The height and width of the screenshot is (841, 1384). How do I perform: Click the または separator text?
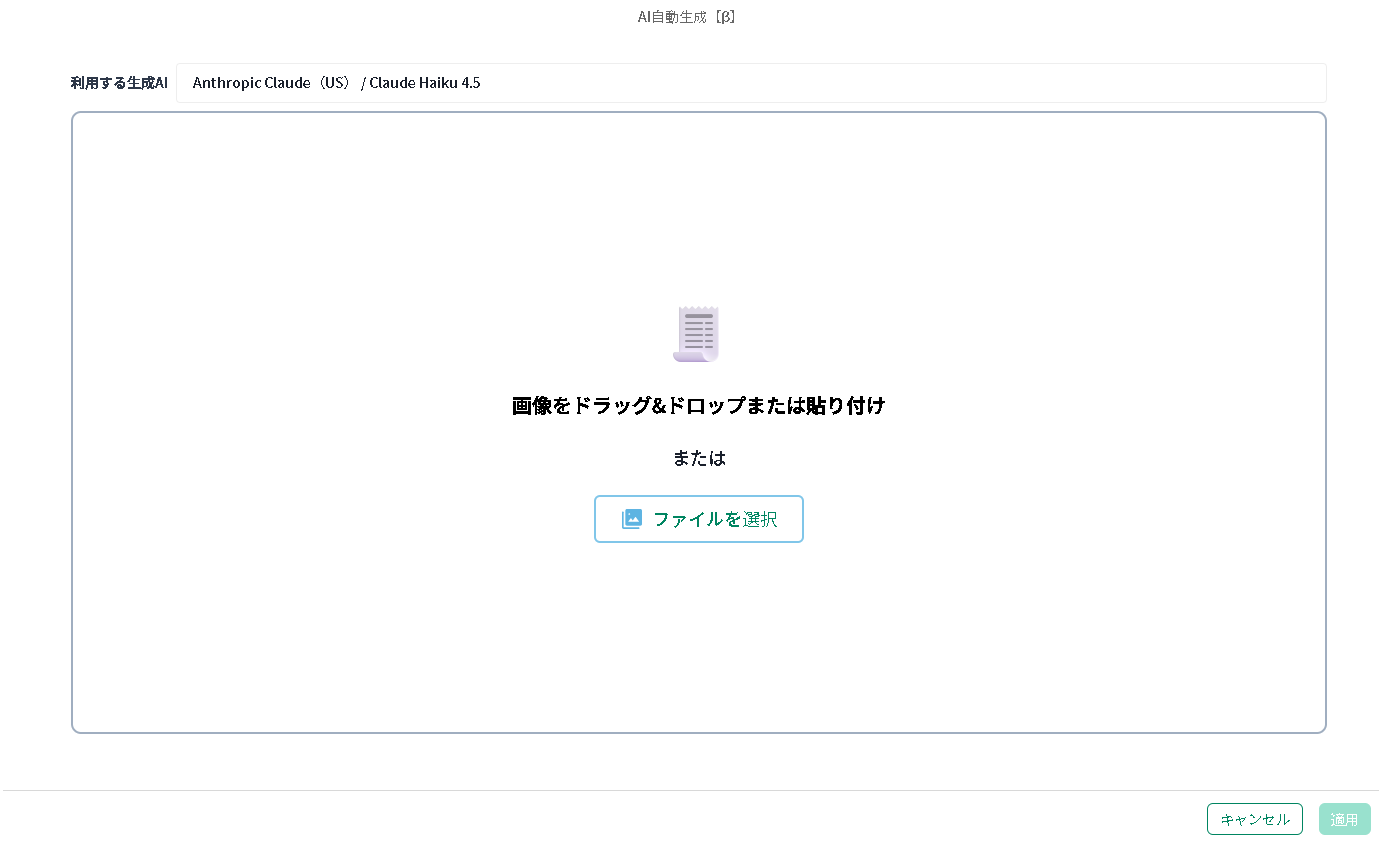(x=698, y=458)
